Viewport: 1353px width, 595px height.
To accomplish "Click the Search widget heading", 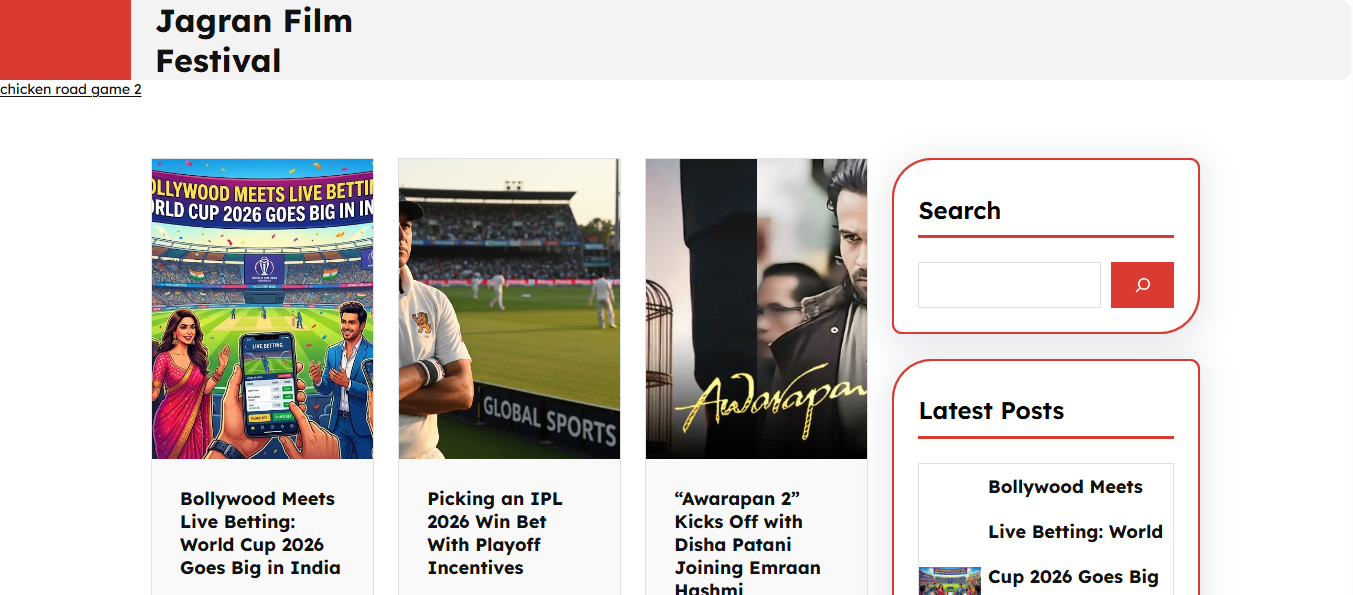I will [960, 211].
